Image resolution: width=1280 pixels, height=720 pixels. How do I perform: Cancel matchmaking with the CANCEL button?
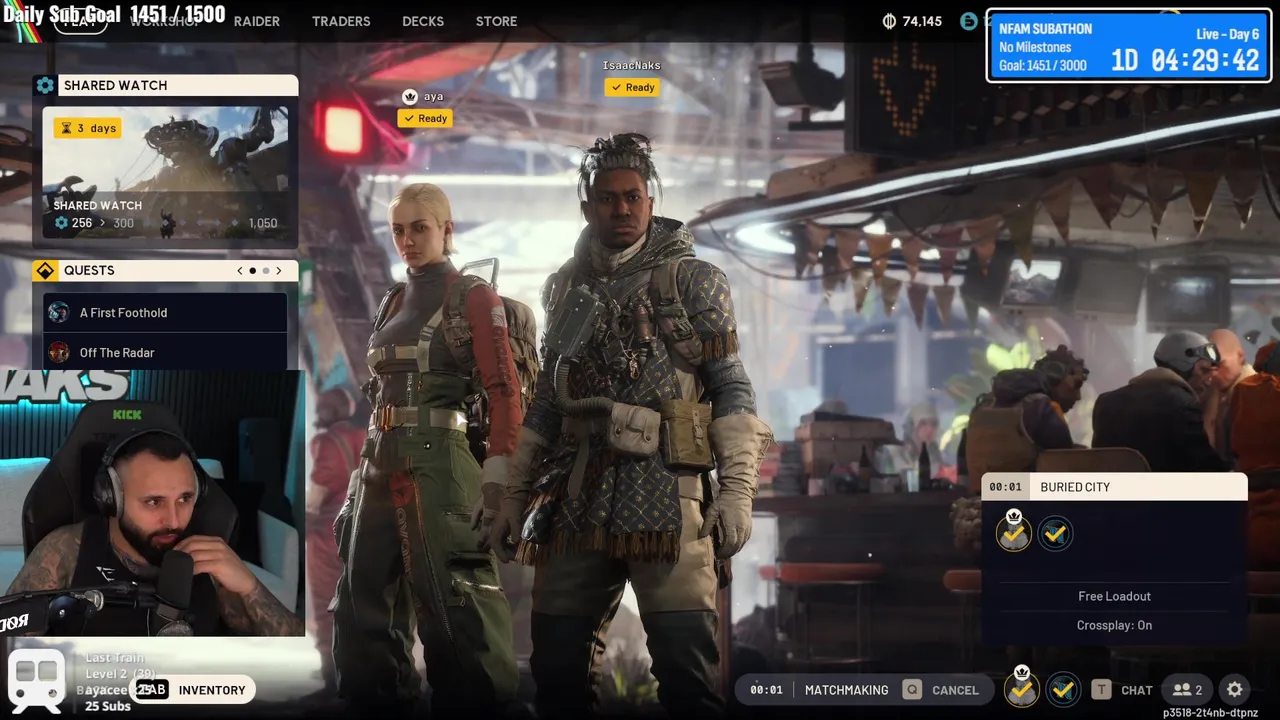pyautogui.click(x=955, y=690)
